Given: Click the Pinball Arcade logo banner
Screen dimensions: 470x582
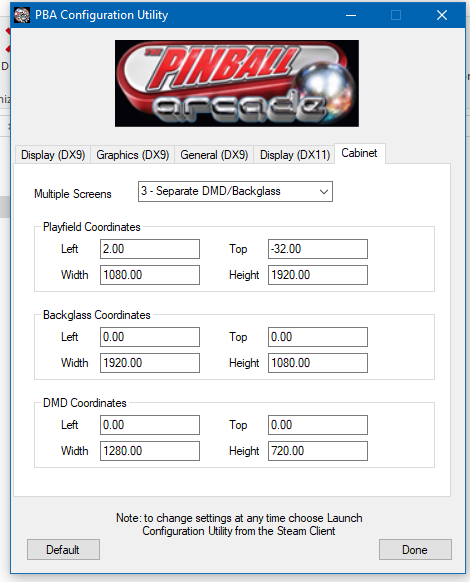Looking at the screenshot, I should point(237,84).
